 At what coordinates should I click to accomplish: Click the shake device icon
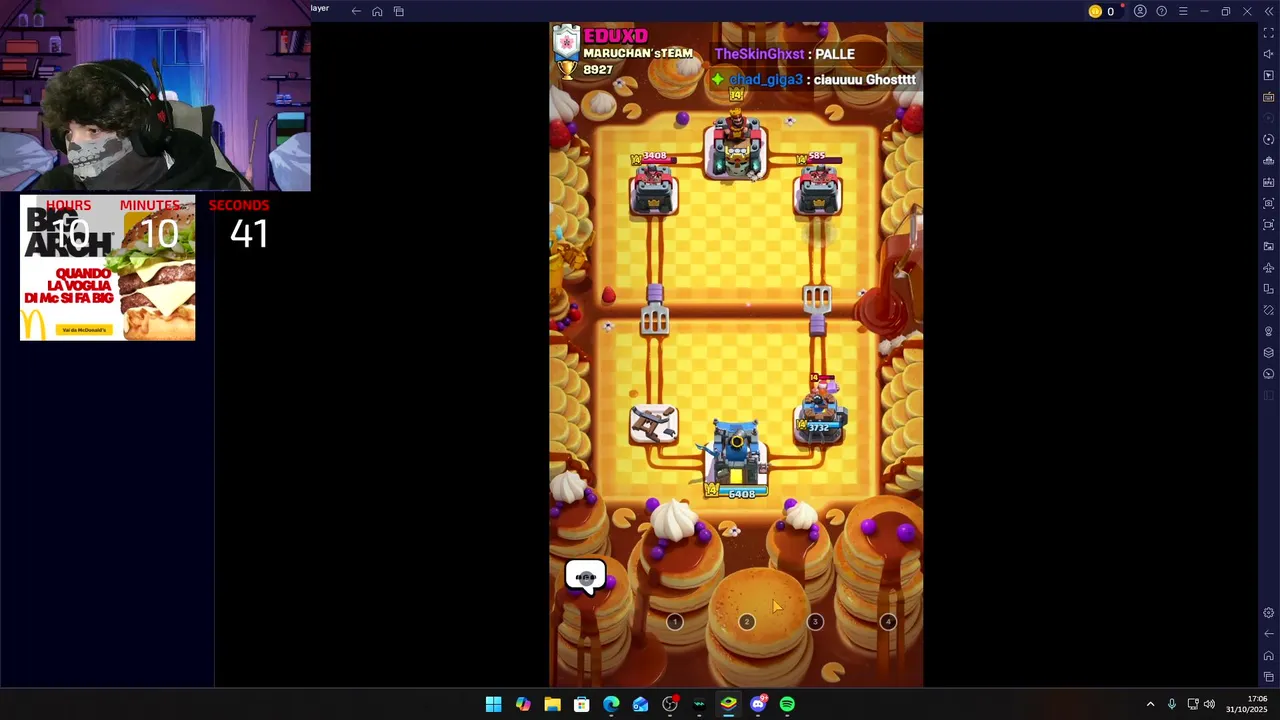click(1268, 310)
